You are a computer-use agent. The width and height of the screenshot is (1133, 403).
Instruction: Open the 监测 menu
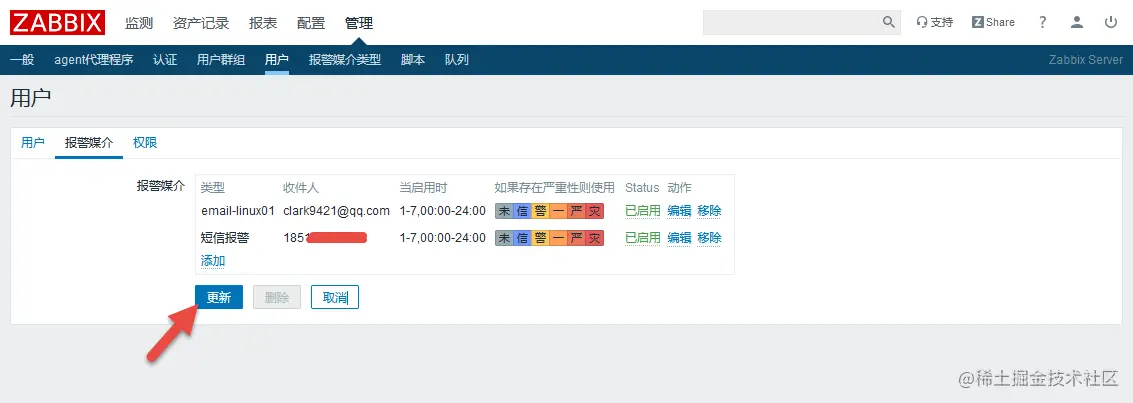(139, 23)
